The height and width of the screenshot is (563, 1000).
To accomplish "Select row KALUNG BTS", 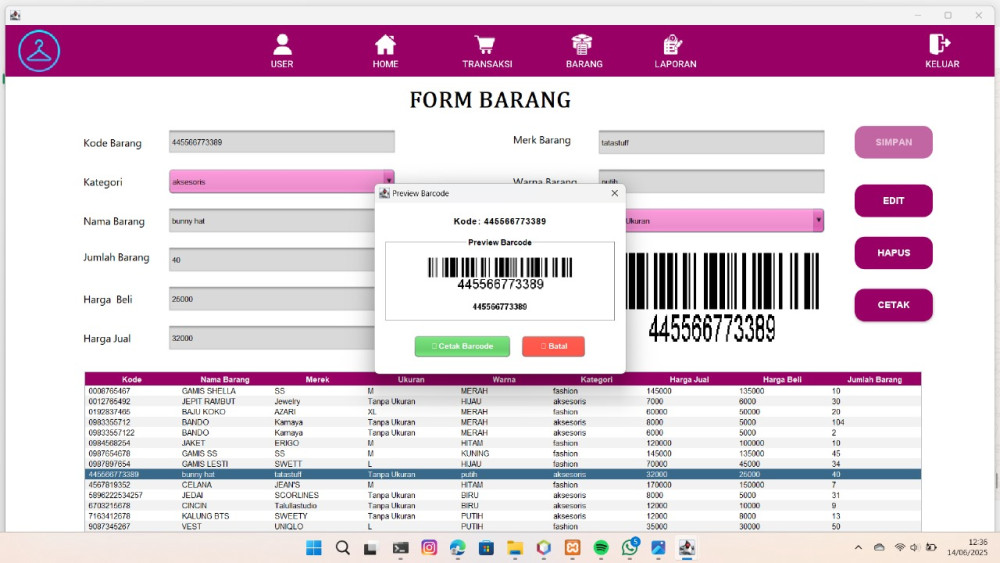I will point(503,516).
